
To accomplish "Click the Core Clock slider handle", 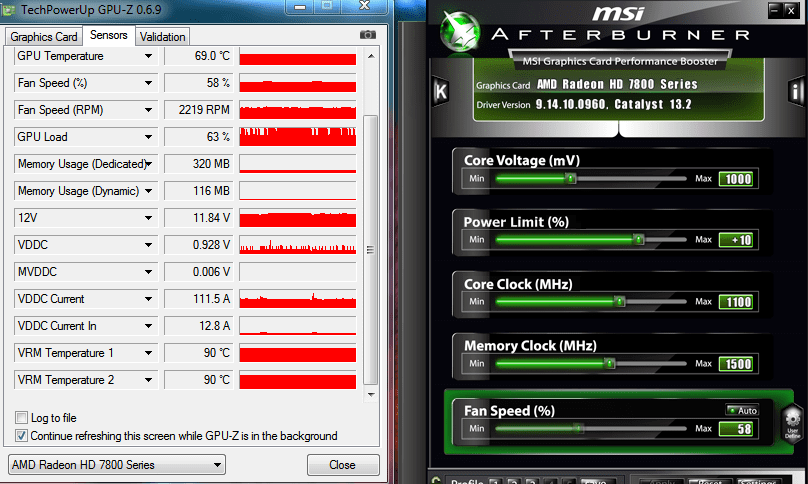I will tap(620, 302).
